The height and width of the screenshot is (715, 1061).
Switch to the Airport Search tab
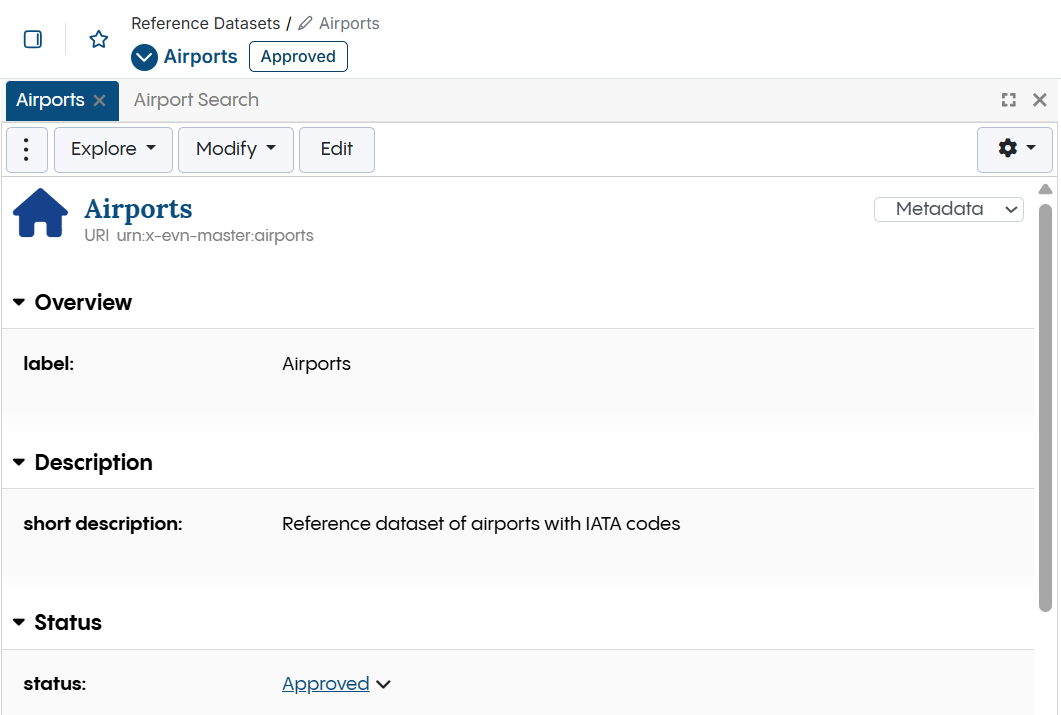195,100
